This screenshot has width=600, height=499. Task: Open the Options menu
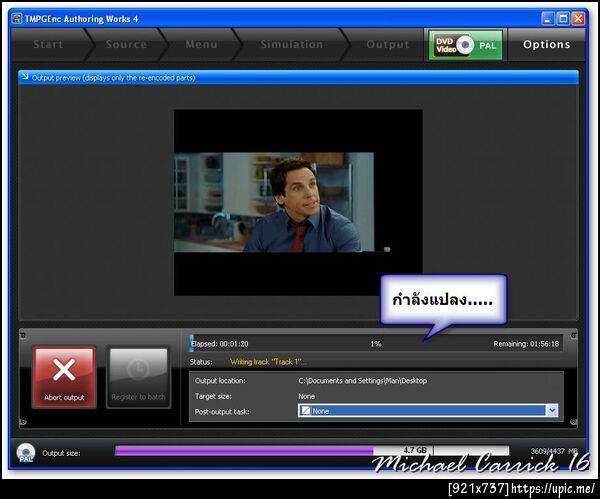coord(546,44)
